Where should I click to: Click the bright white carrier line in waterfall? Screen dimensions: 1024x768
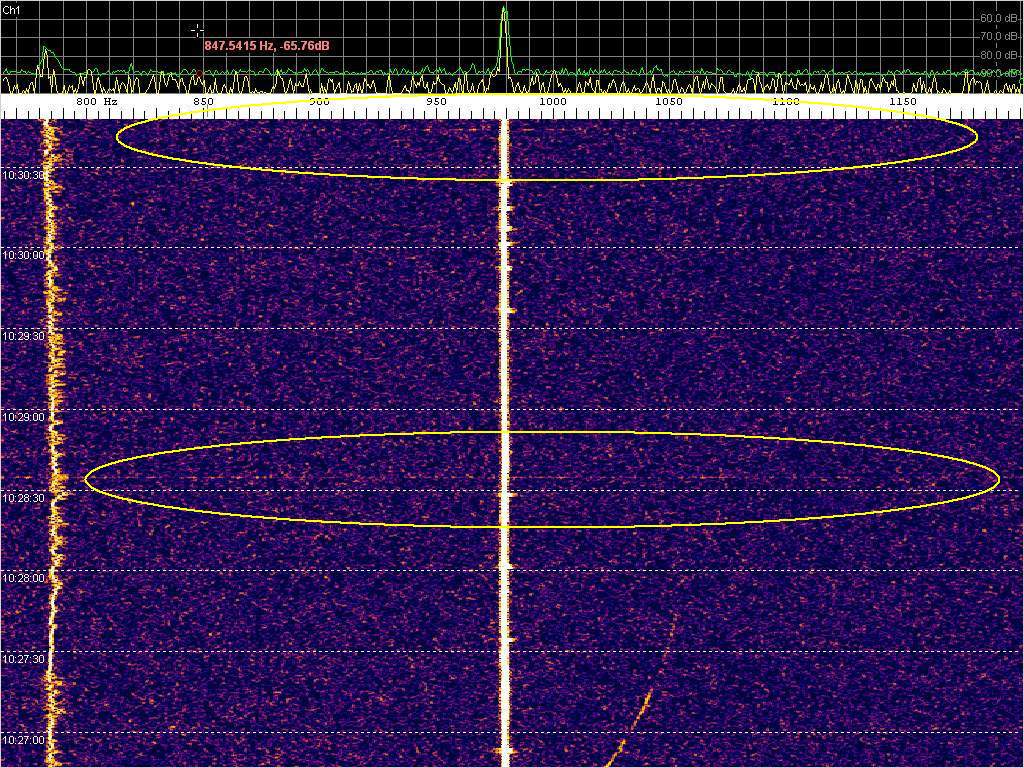505,400
